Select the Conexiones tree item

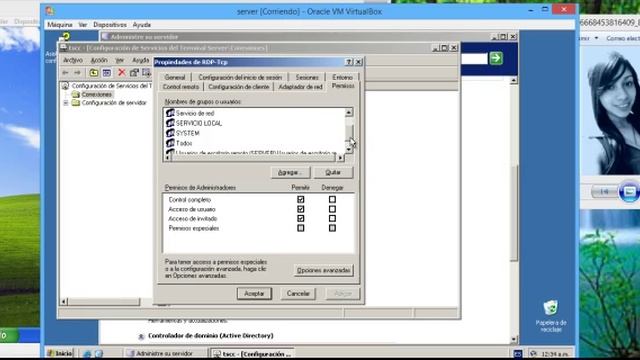[96, 94]
